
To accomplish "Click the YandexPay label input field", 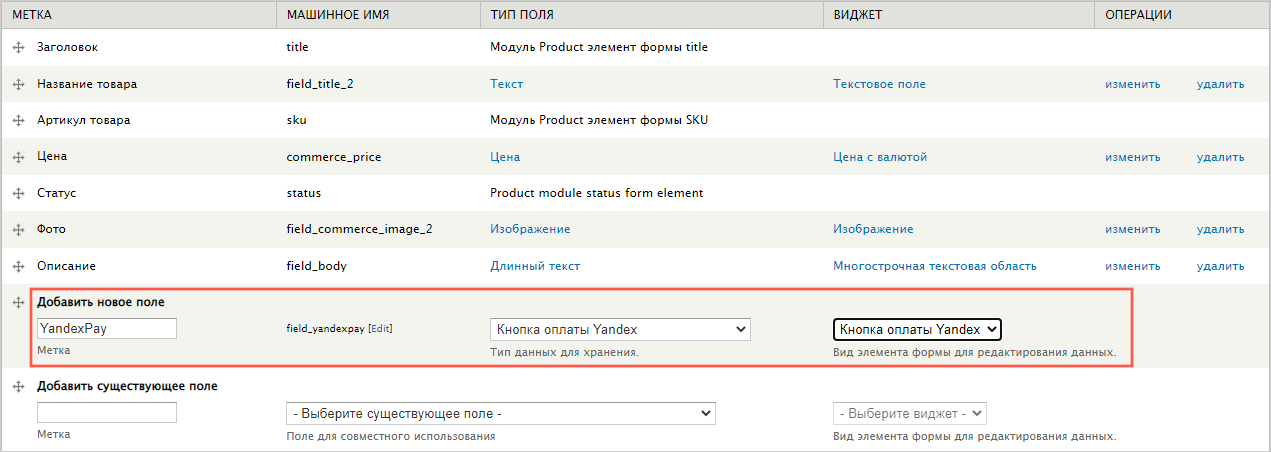I will coord(107,328).
